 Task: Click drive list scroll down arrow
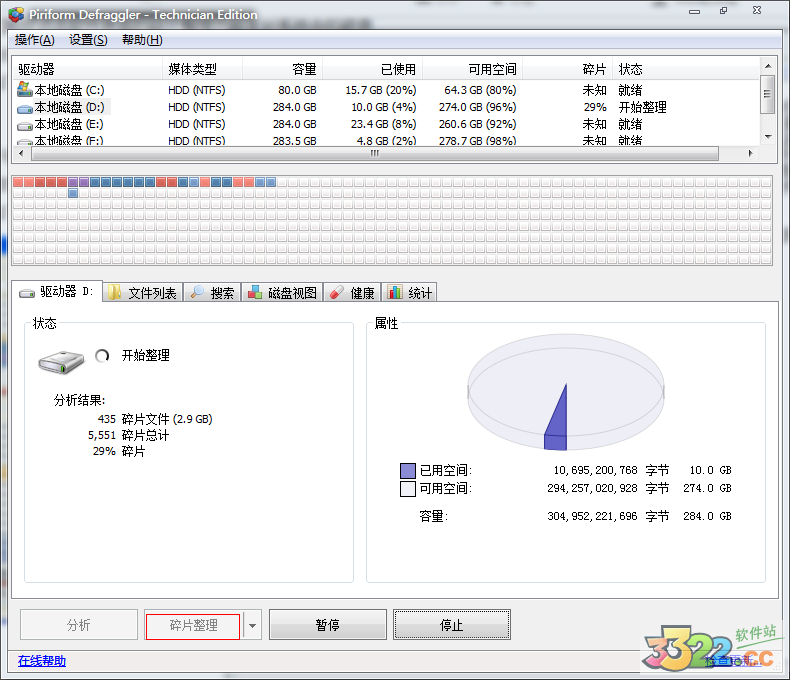pyautogui.click(x=768, y=137)
